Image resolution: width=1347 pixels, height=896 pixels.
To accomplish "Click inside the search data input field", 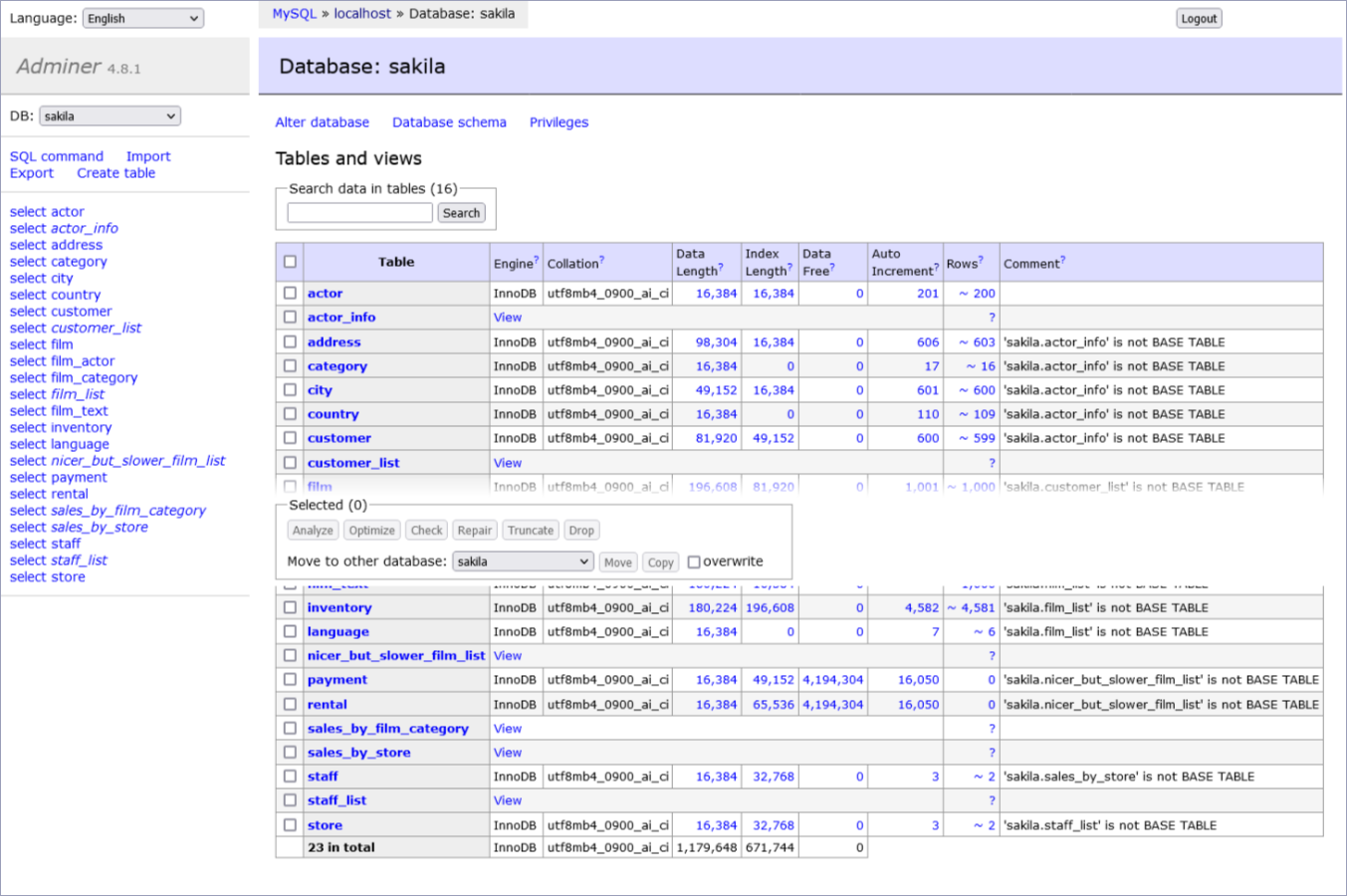I will (x=359, y=212).
